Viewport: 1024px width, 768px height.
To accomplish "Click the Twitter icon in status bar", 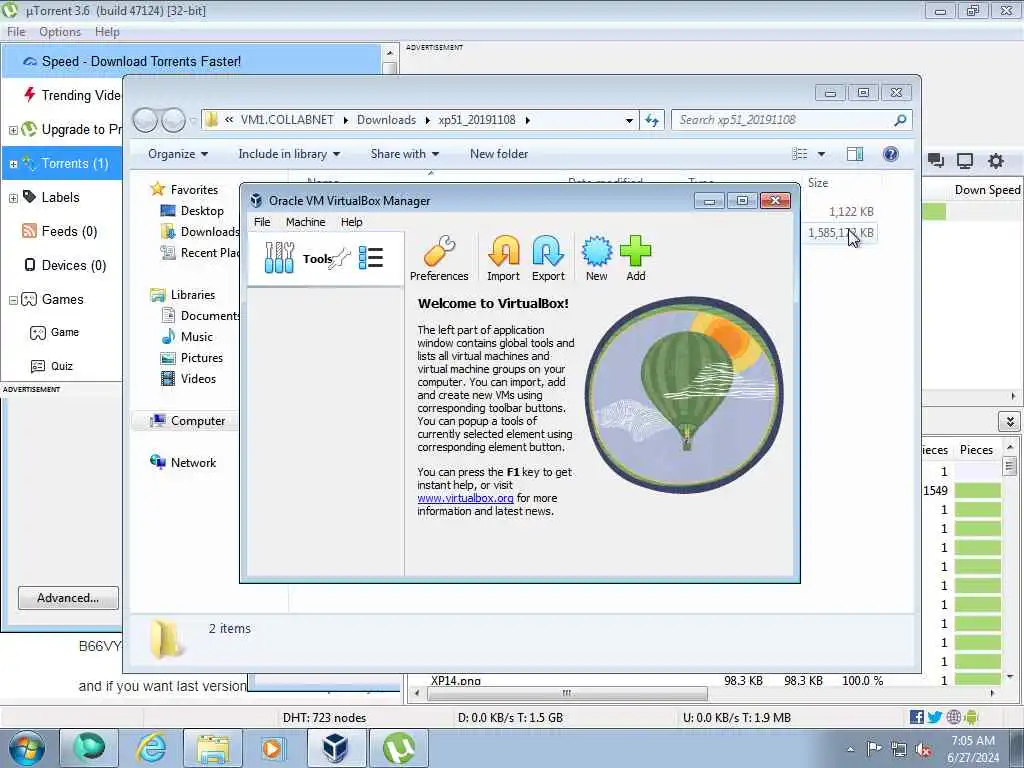I will pyautogui.click(x=935, y=717).
